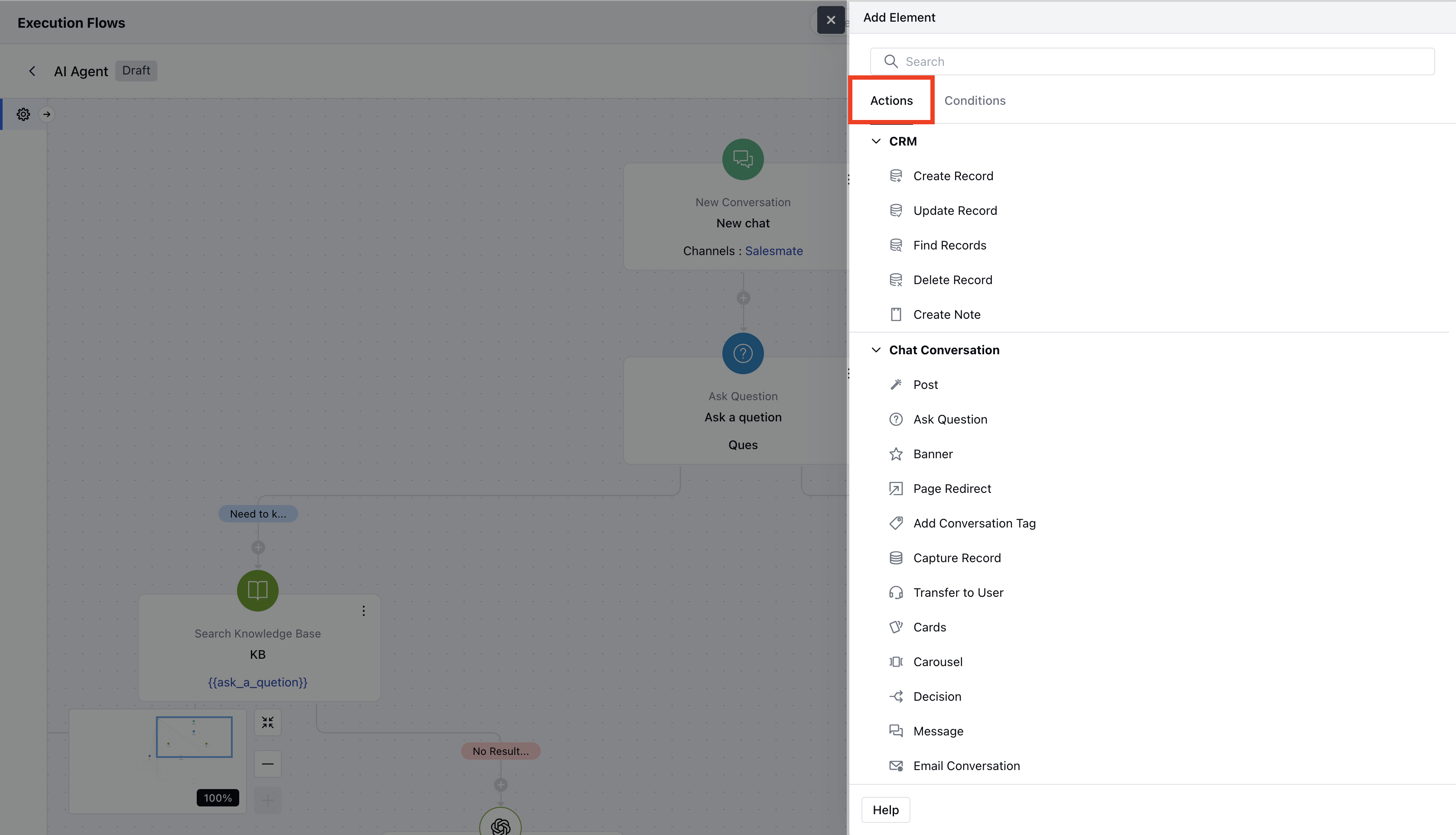Collapse the CRM section chevron

click(875, 141)
